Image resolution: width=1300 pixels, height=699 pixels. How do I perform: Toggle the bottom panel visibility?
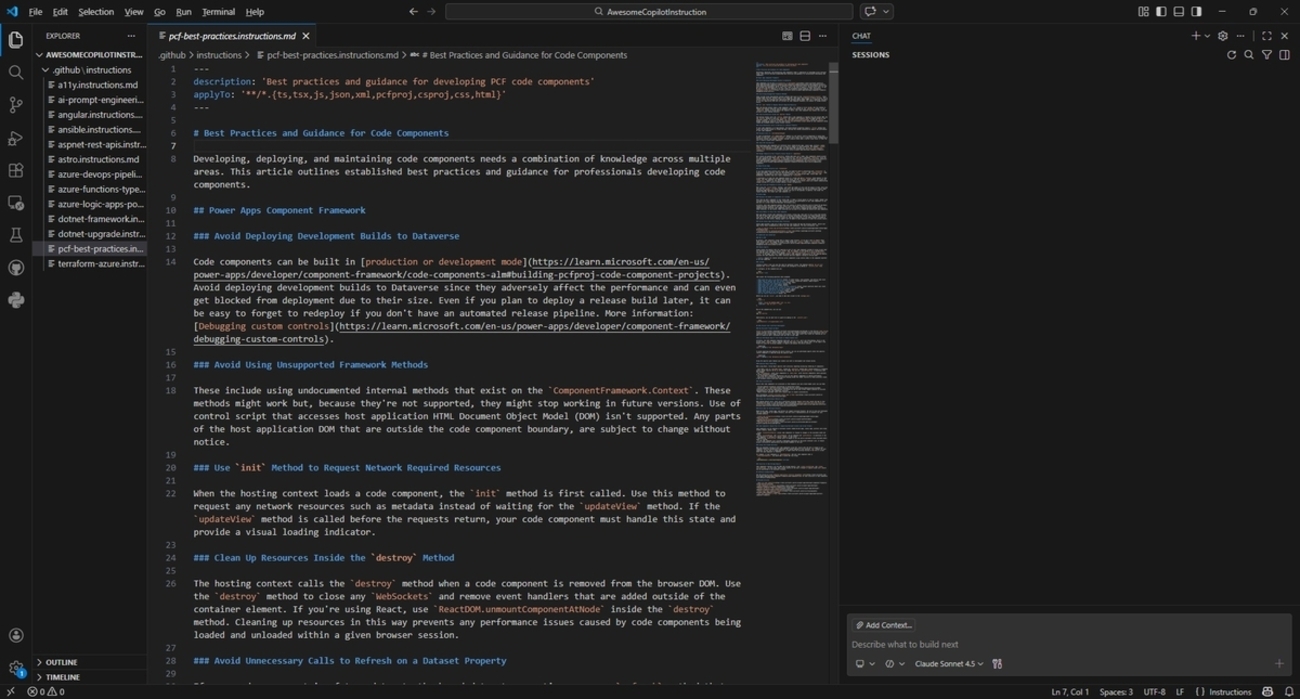pos(1179,12)
